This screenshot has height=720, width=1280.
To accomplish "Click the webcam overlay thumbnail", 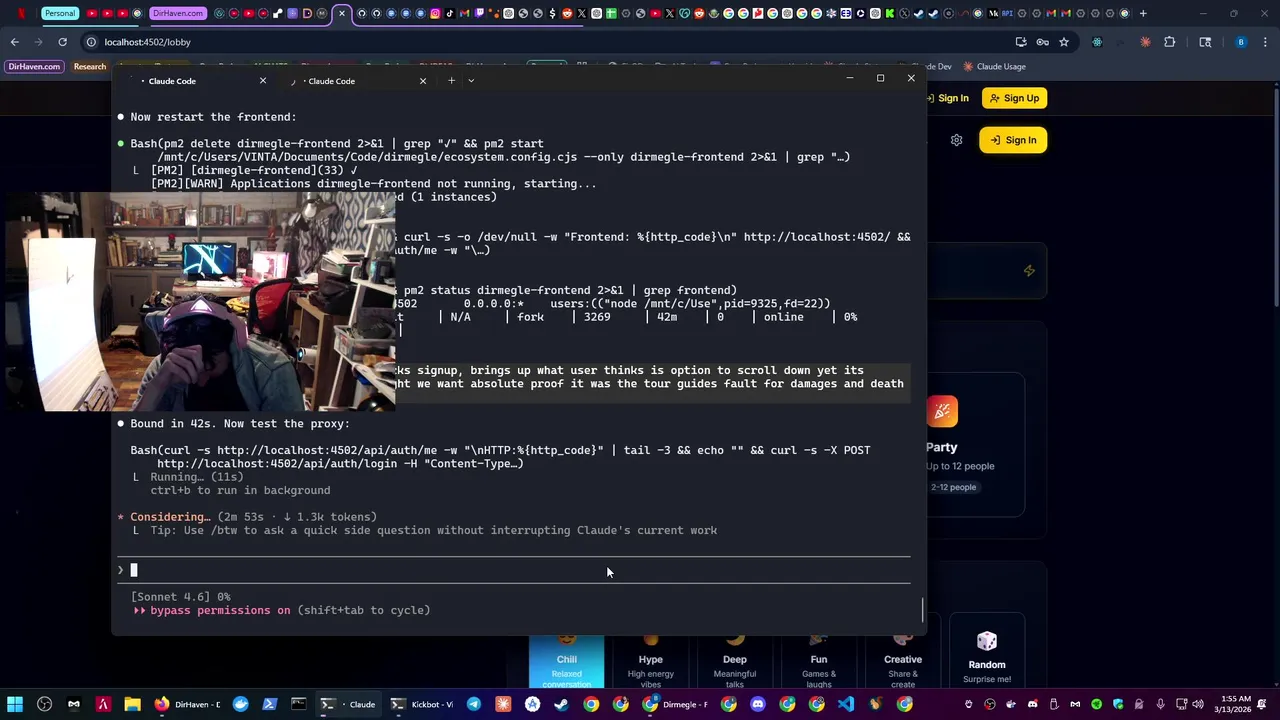I will click(200, 301).
